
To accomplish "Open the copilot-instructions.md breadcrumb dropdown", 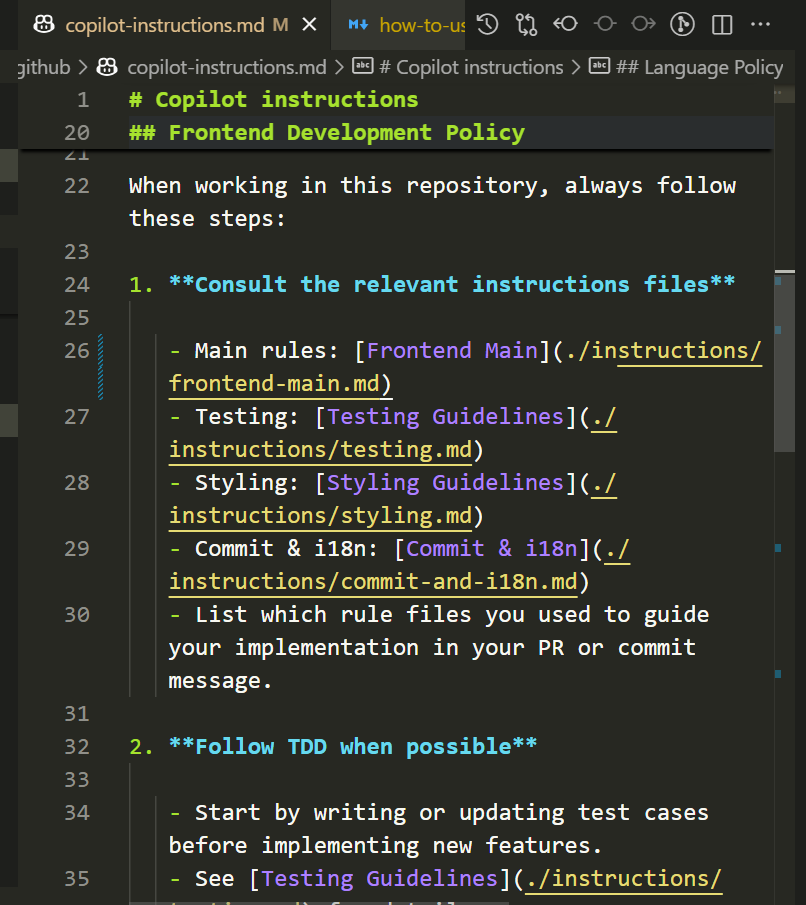I will pyautogui.click(x=226, y=67).
